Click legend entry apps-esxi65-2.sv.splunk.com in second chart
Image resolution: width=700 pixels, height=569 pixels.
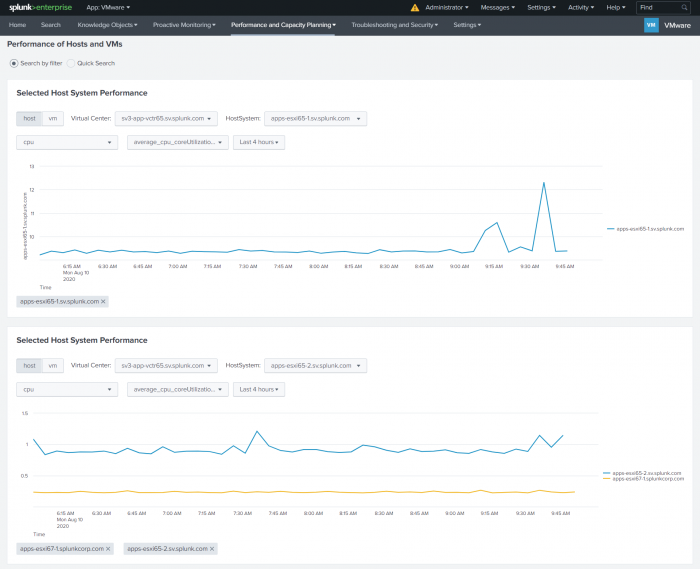642,473
